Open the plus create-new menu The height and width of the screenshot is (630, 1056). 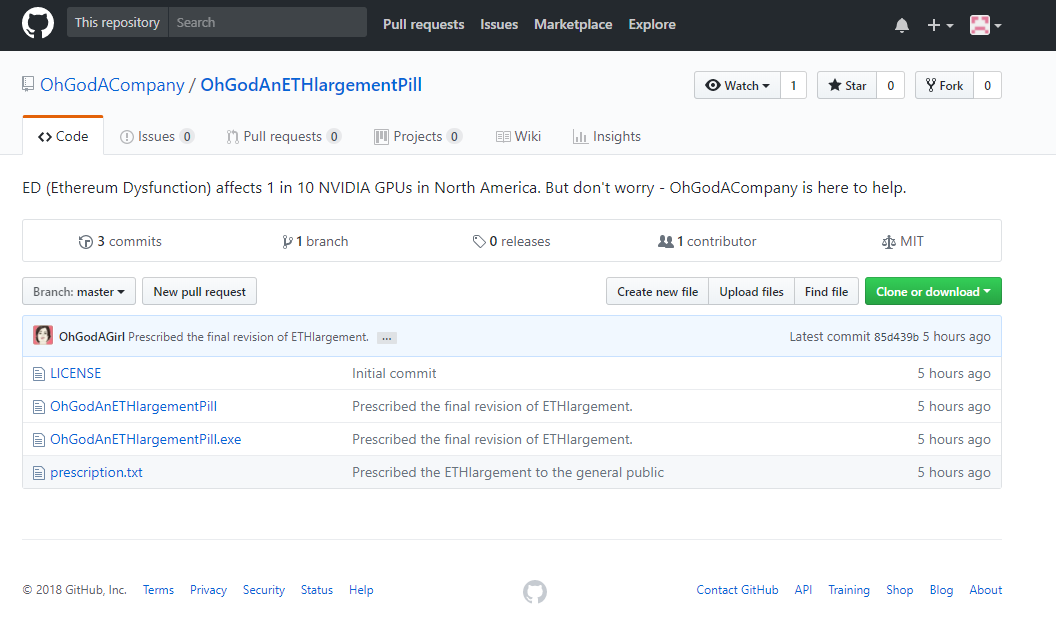tap(940, 25)
